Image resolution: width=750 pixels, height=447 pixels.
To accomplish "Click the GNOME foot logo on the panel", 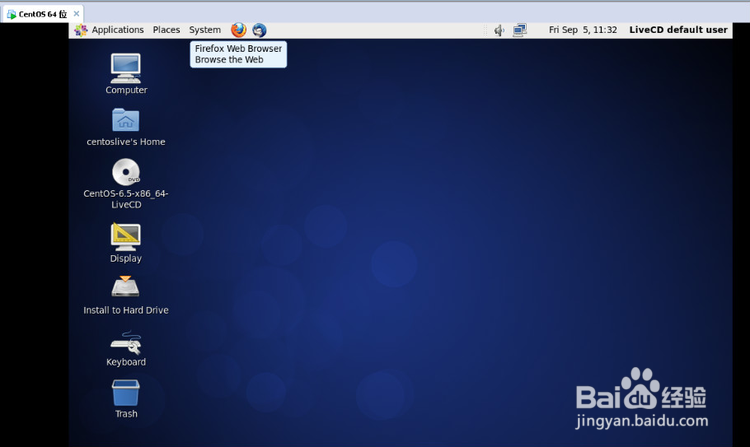I will tap(81, 30).
